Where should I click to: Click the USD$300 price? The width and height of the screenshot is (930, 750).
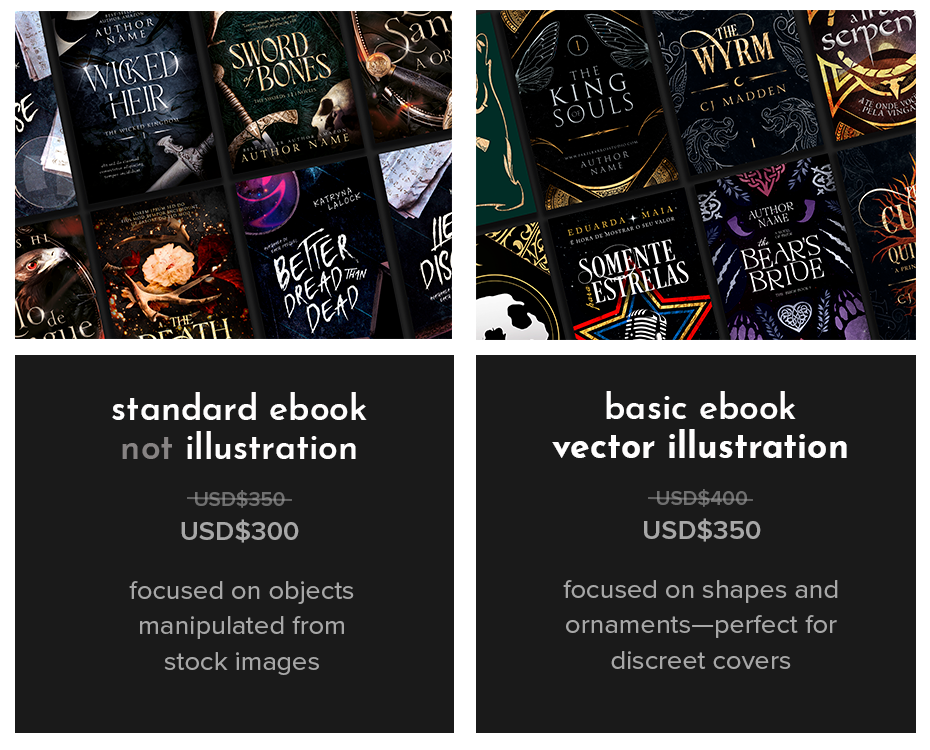point(240,531)
